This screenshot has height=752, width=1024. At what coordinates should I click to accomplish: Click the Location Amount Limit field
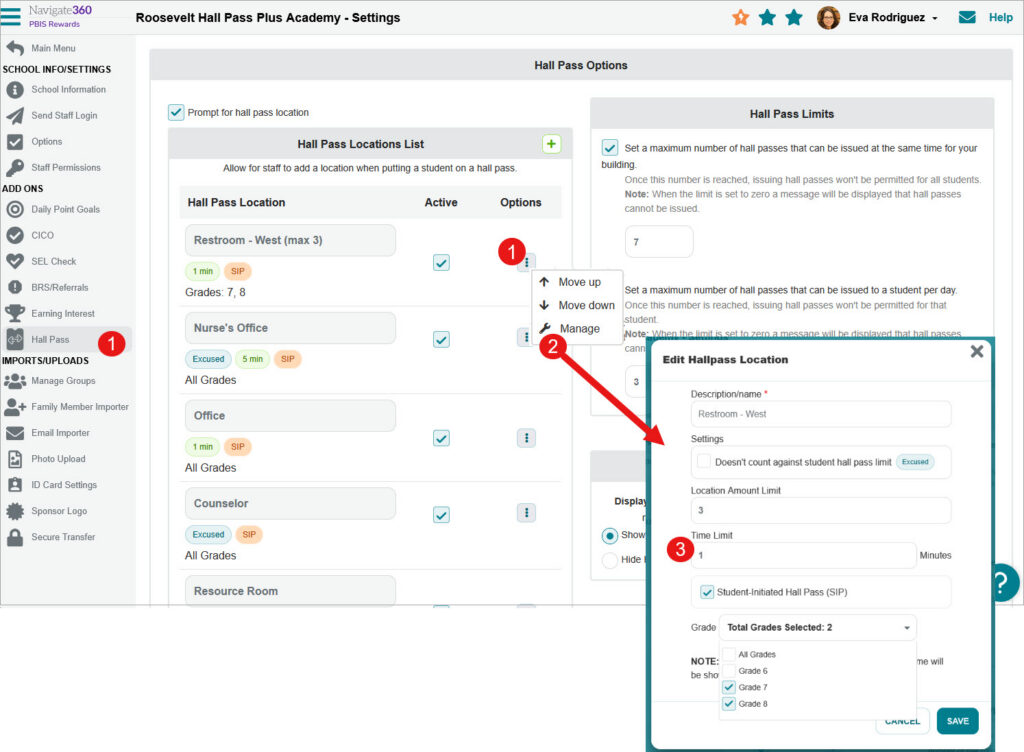click(x=820, y=511)
